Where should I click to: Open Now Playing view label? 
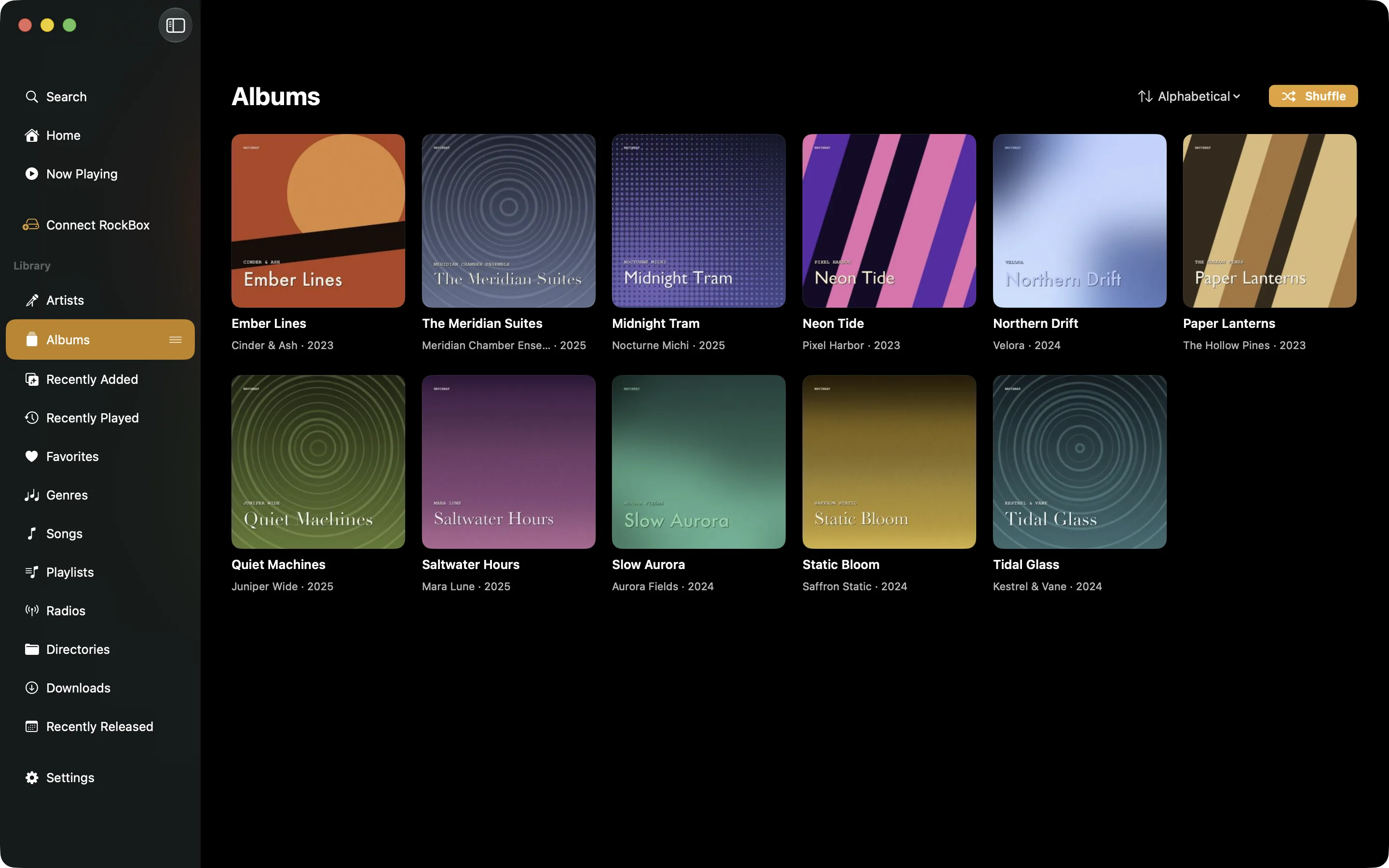pos(82,174)
